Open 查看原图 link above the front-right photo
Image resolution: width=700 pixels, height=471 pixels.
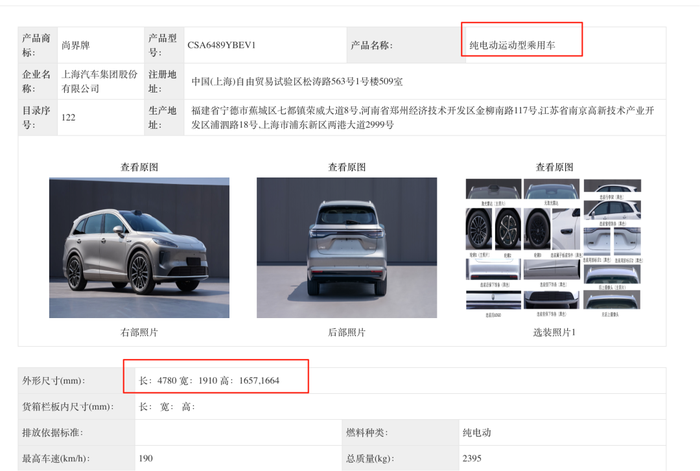click(x=139, y=167)
